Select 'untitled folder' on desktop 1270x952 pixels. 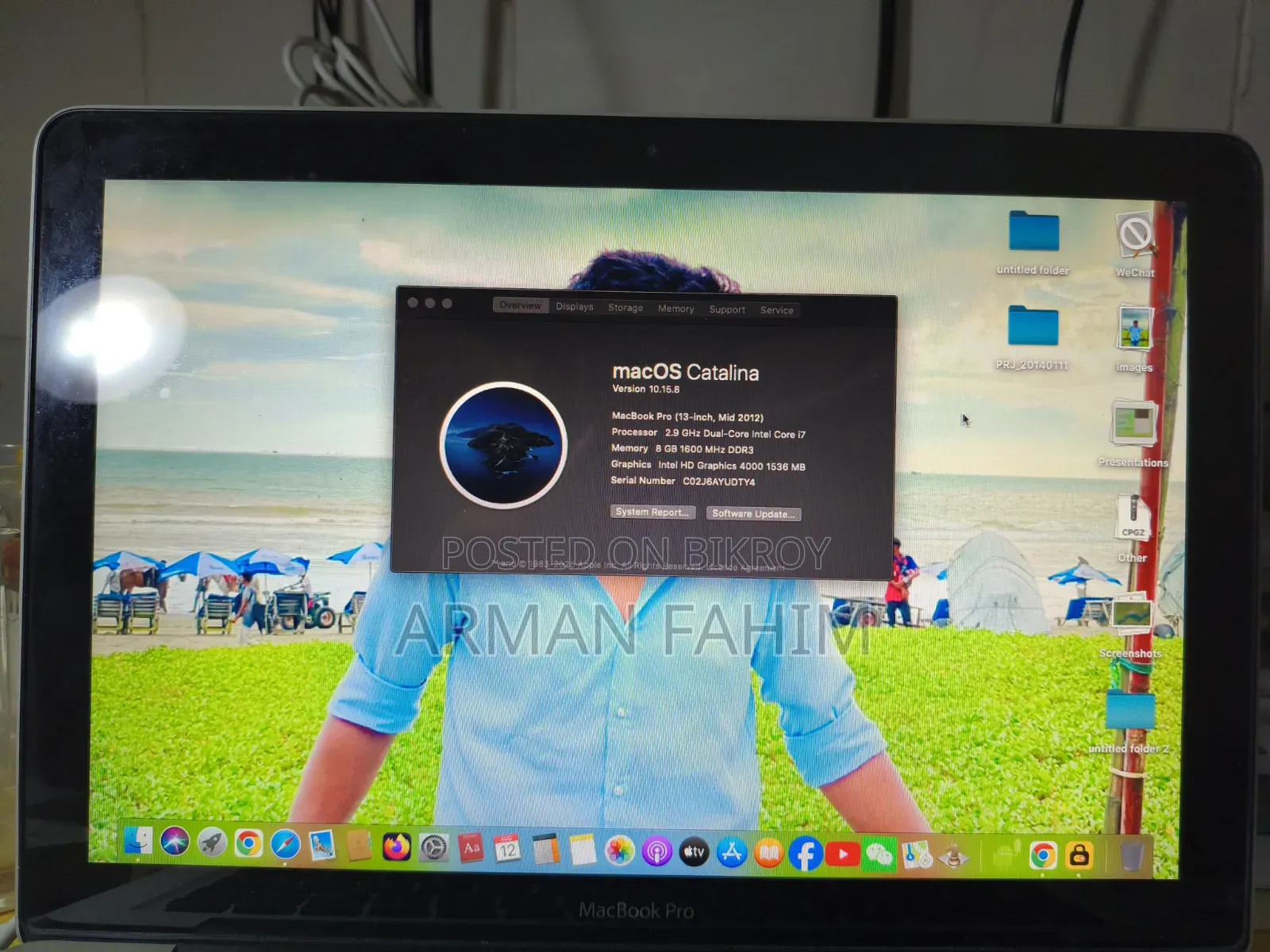click(1033, 244)
